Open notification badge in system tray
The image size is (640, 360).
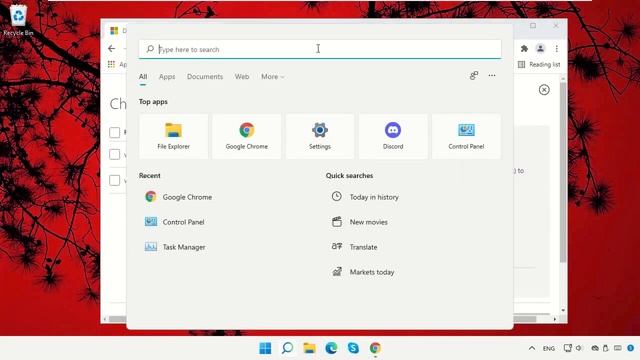coord(631,348)
